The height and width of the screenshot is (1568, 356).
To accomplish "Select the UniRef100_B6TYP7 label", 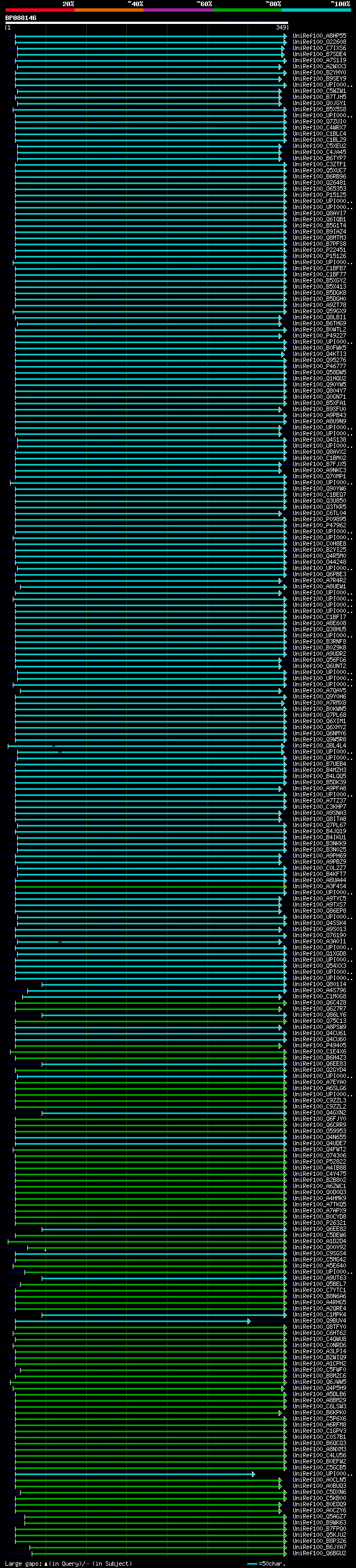I will [319, 159].
